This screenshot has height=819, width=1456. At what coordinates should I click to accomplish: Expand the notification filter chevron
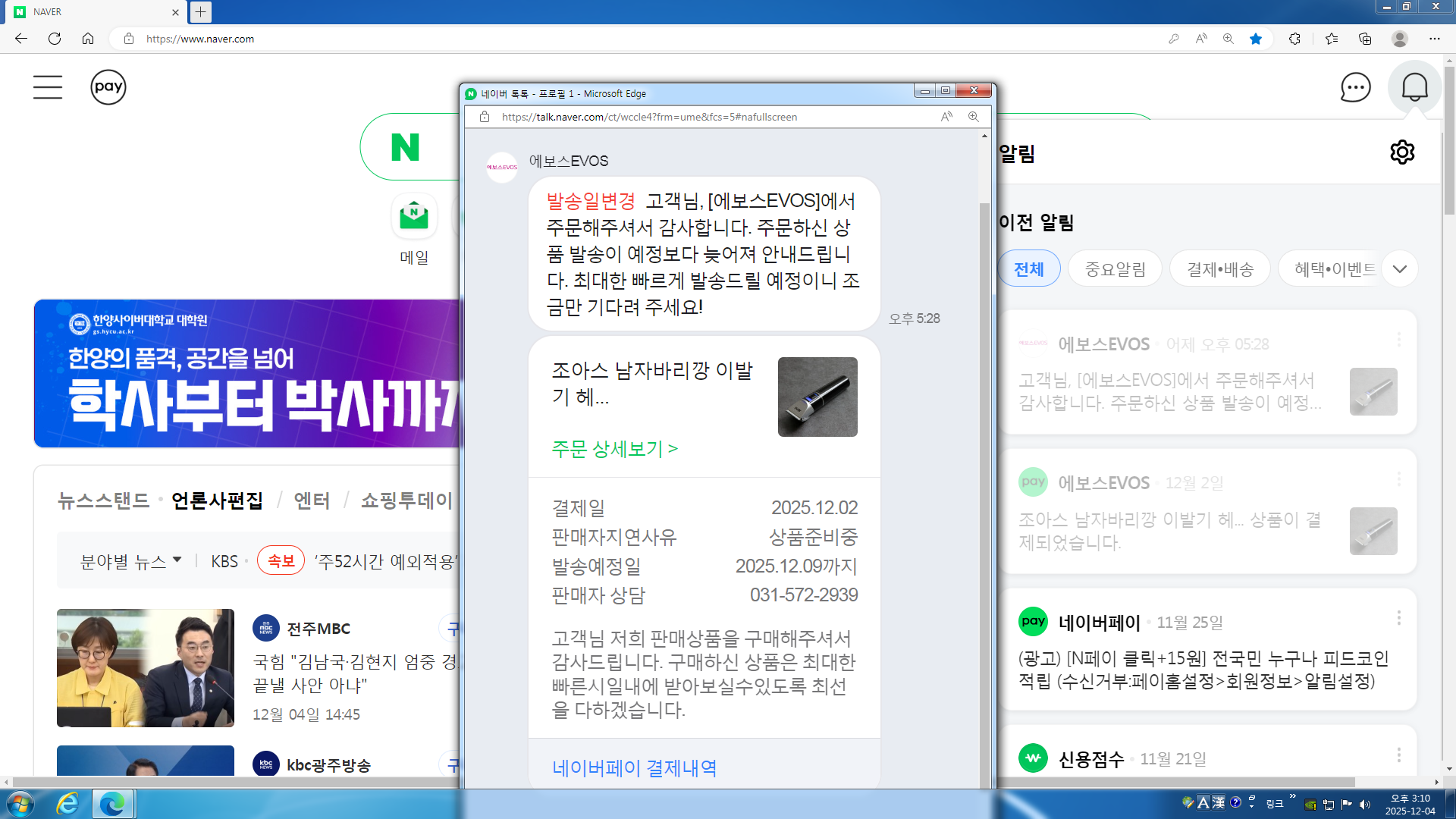coord(1400,269)
